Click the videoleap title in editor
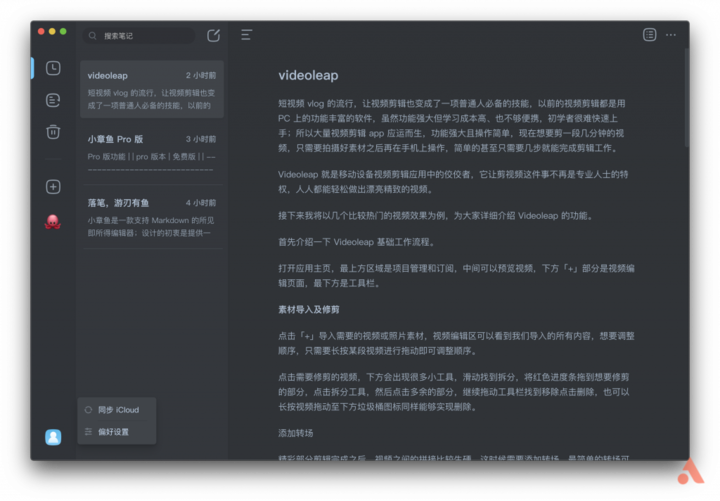This screenshot has width=720, height=501. point(308,75)
